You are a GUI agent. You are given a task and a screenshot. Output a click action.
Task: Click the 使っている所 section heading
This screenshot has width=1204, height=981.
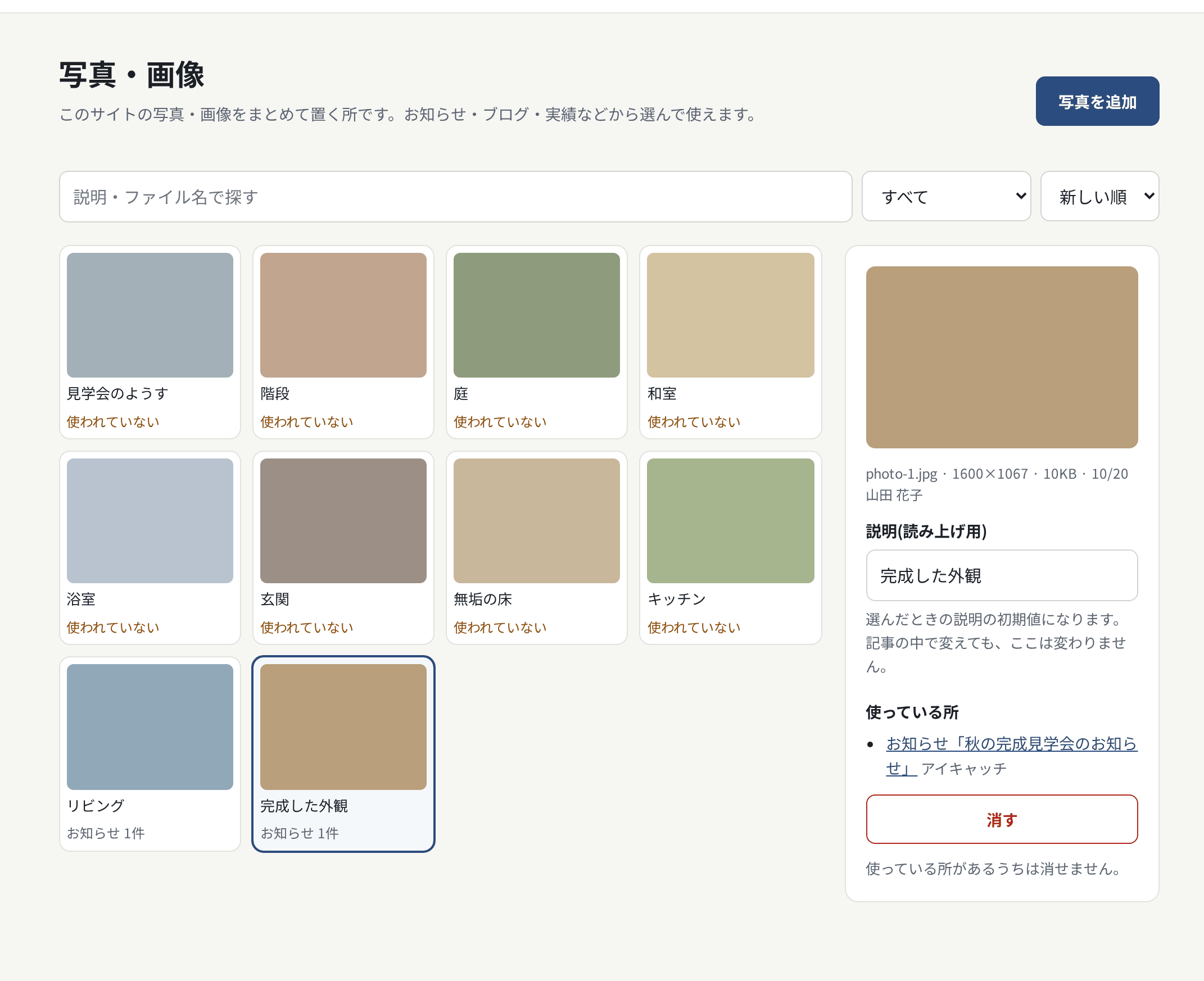pyautogui.click(x=912, y=712)
